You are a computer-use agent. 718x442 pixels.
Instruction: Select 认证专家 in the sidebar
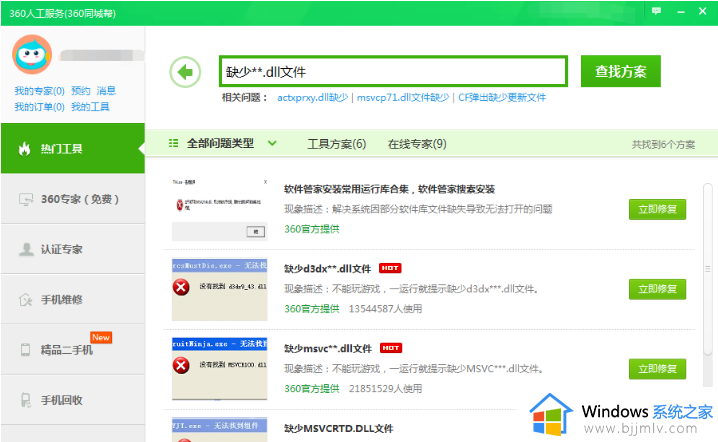tap(73, 250)
